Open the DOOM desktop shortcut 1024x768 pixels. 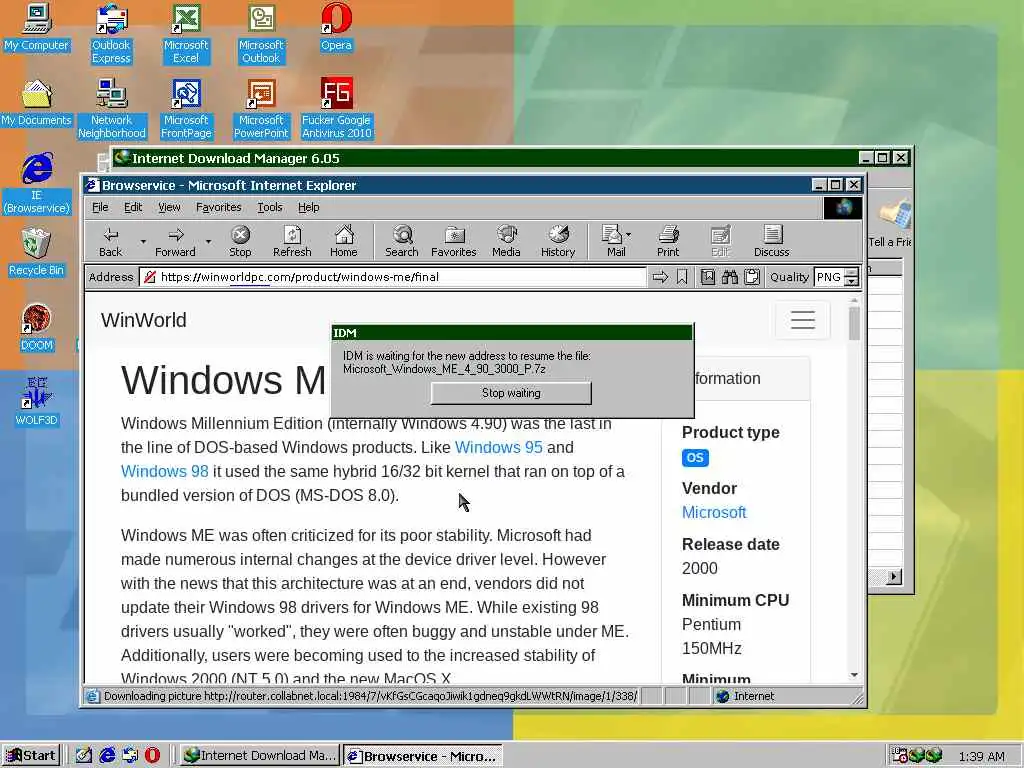pyautogui.click(x=37, y=327)
